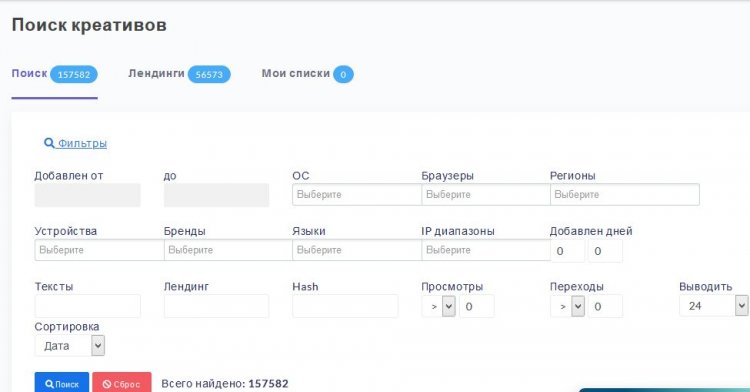Image resolution: width=750 pixels, height=392 pixels.
Task: Switch to the Мои списки tab
Action: [296, 74]
